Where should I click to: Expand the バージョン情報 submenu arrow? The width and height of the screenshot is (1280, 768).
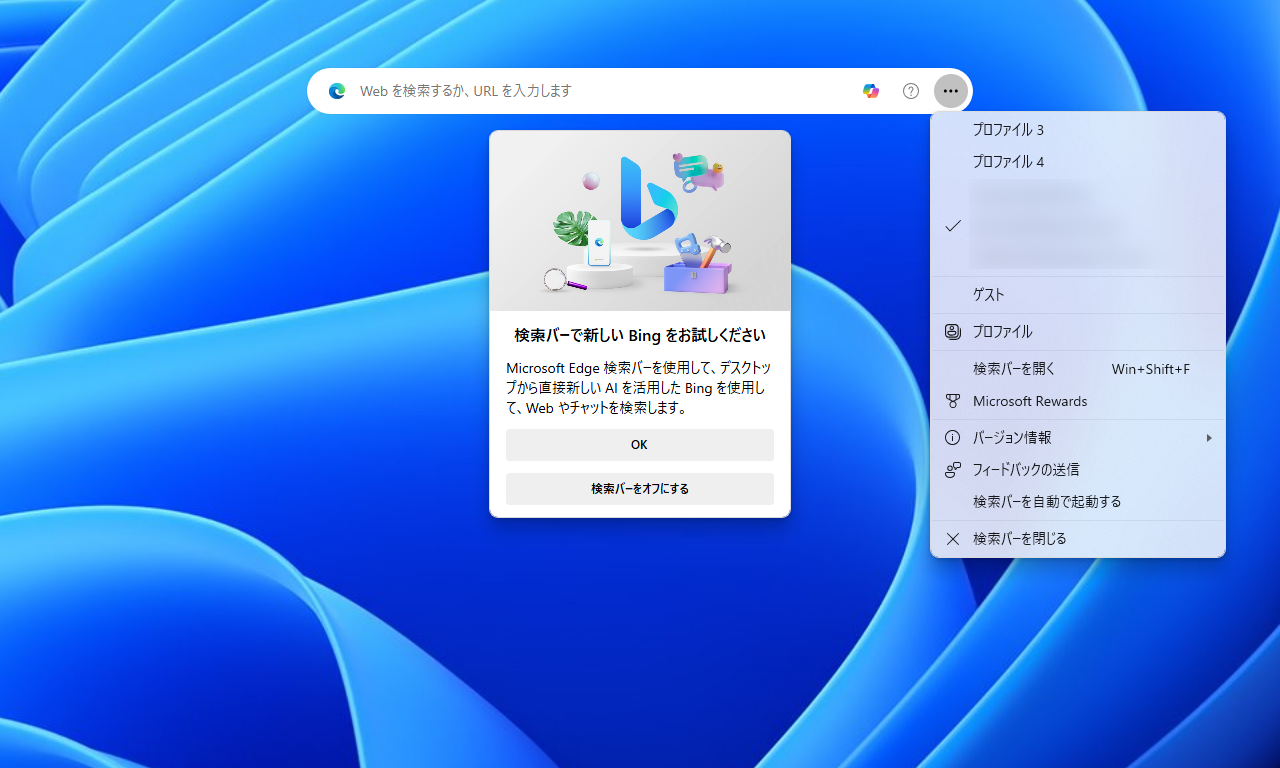click(1209, 437)
